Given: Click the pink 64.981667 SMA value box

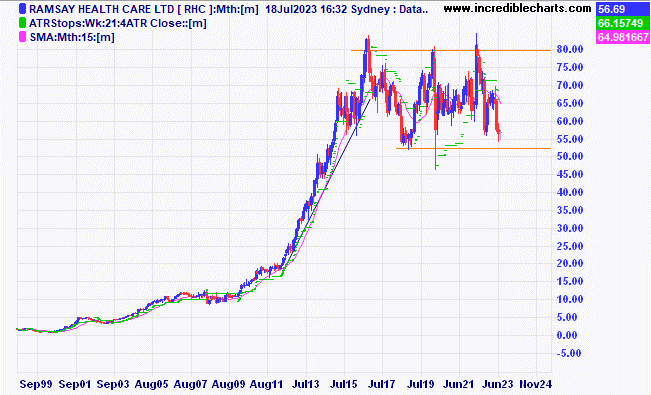Looking at the screenshot, I should 622,37.
